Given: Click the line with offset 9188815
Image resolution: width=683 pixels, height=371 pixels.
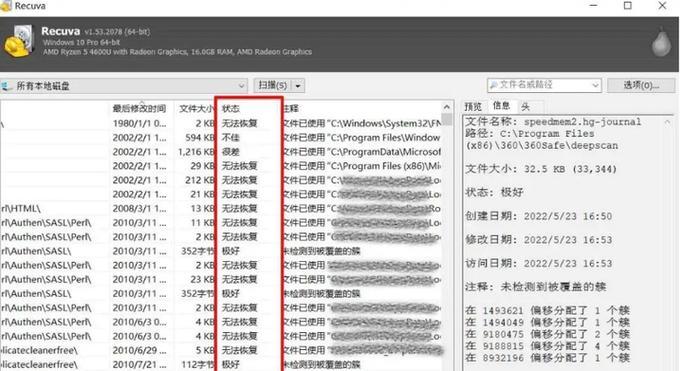Looking at the screenshot, I should (547, 346).
